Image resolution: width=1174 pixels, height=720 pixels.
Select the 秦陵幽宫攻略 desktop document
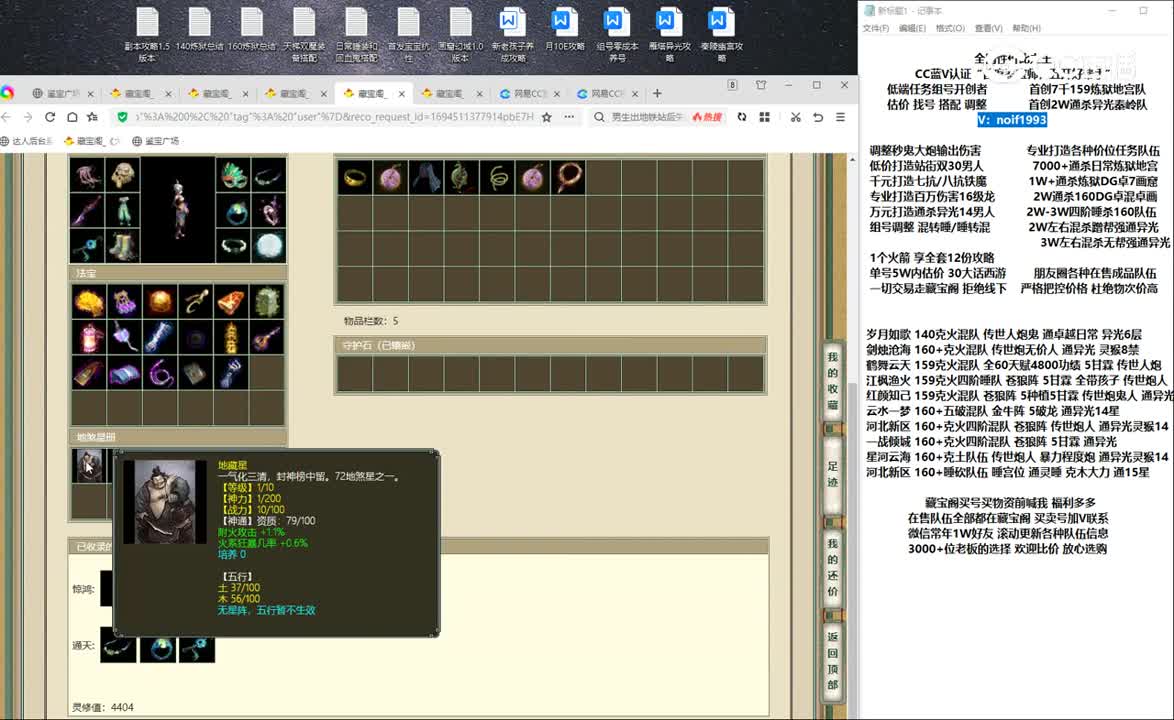721,34
